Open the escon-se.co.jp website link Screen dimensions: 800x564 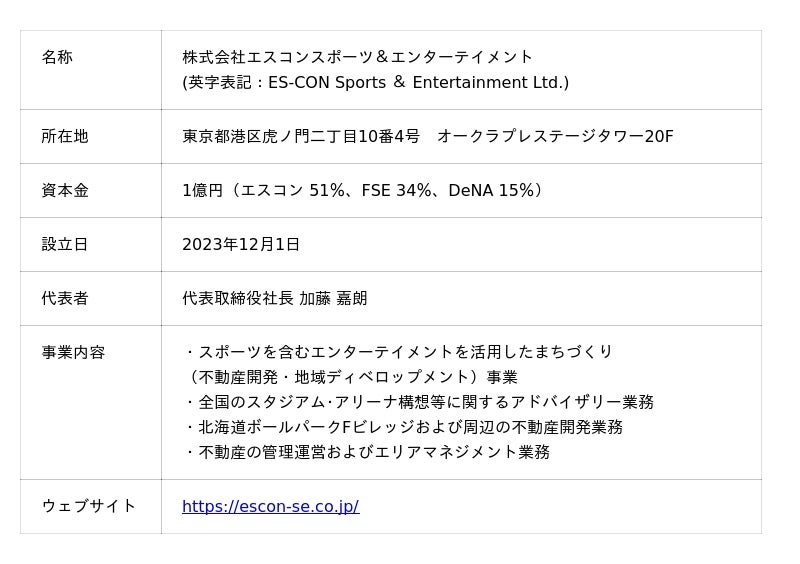270,506
